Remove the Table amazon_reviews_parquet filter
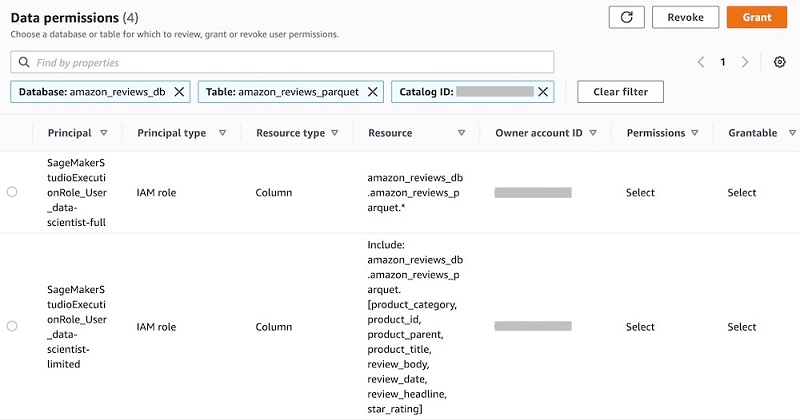Viewport: 800px width, 420px height. [x=372, y=92]
